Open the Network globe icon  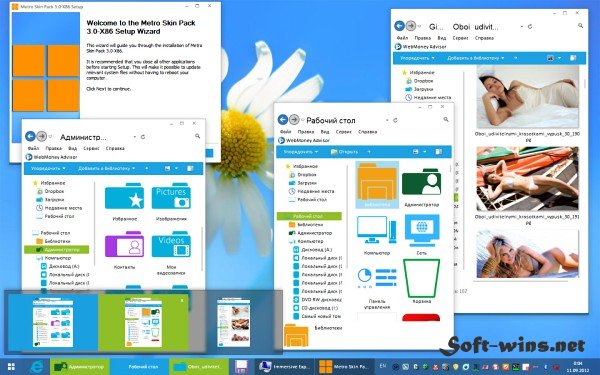pos(422,231)
